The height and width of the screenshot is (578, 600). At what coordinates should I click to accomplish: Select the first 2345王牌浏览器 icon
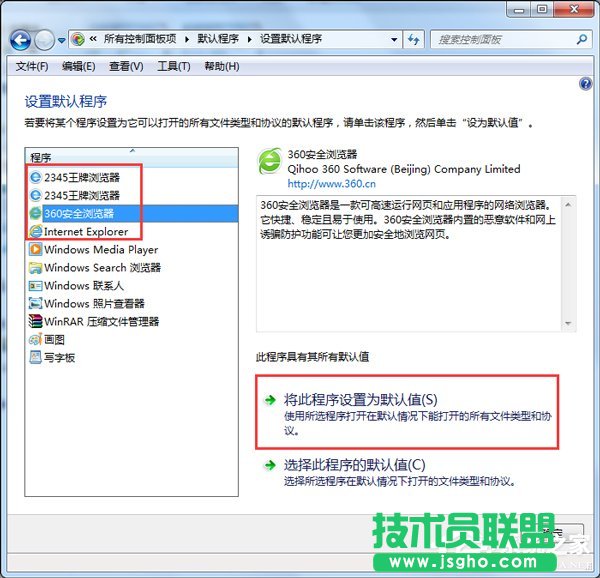36,177
